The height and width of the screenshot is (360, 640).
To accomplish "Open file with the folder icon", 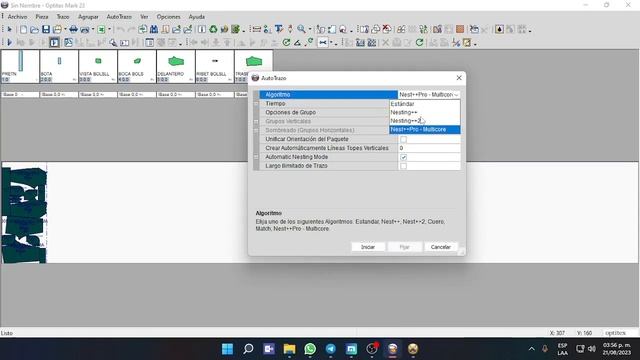I will (34, 29).
